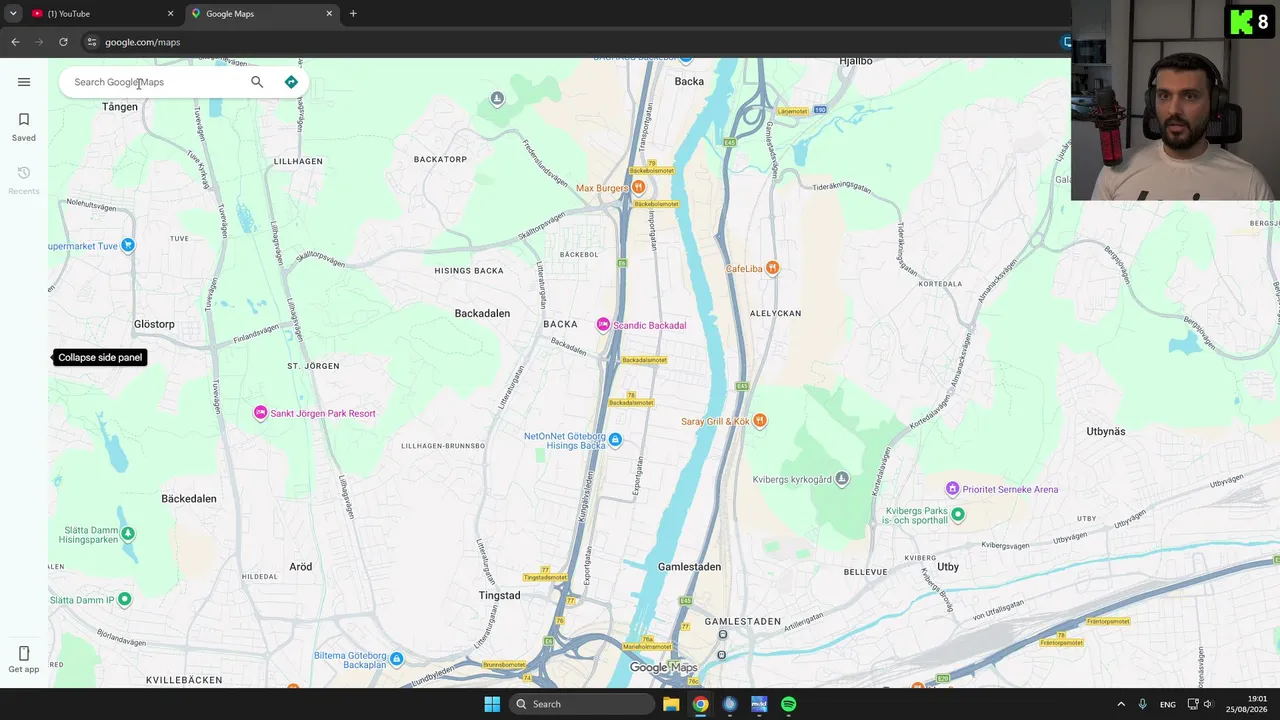Image resolution: width=1280 pixels, height=720 pixels.
Task: Focus the Search Google Maps field
Action: pos(155,82)
